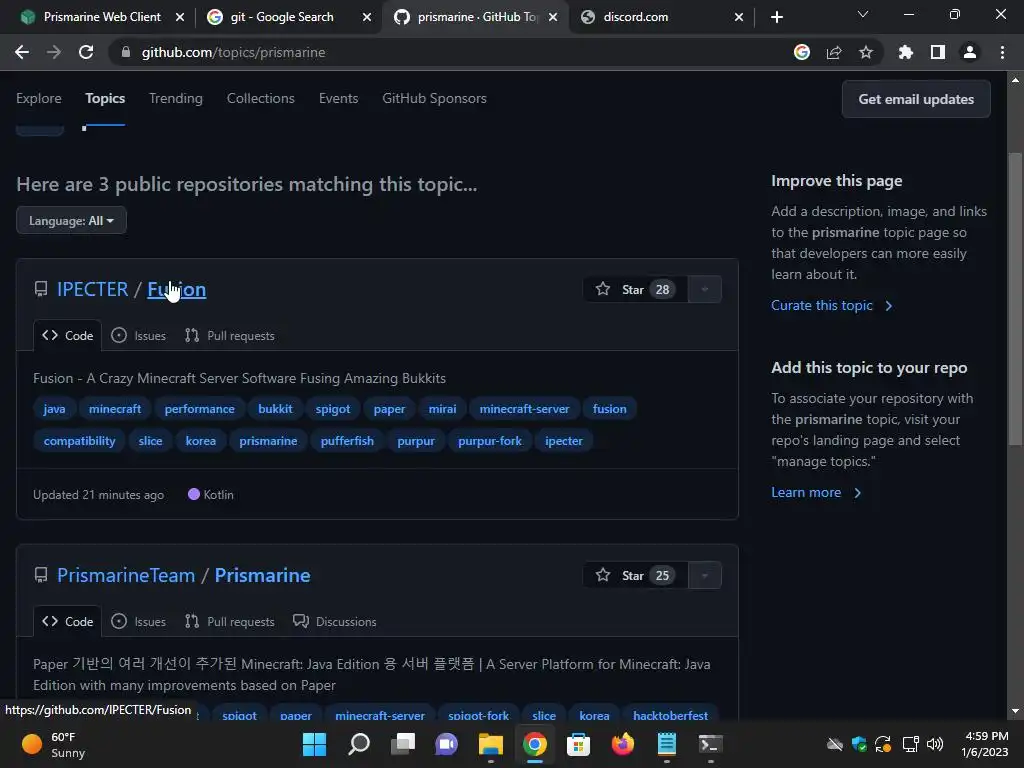Image resolution: width=1024 pixels, height=768 pixels.
Task: Click the ipecter topic tag
Action: tap(564, 441)
